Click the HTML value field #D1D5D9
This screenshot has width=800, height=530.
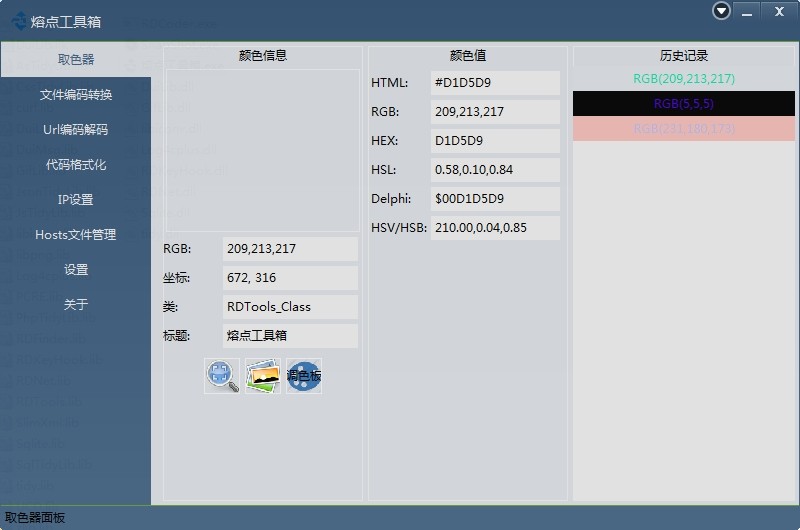495,83
